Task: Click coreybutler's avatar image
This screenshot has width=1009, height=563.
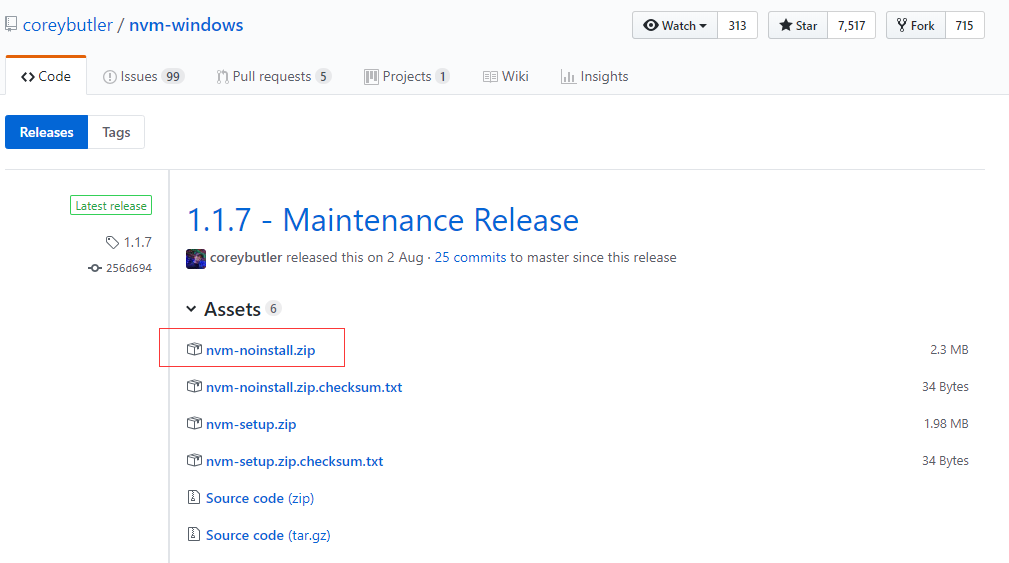Action: pos(196,258)
